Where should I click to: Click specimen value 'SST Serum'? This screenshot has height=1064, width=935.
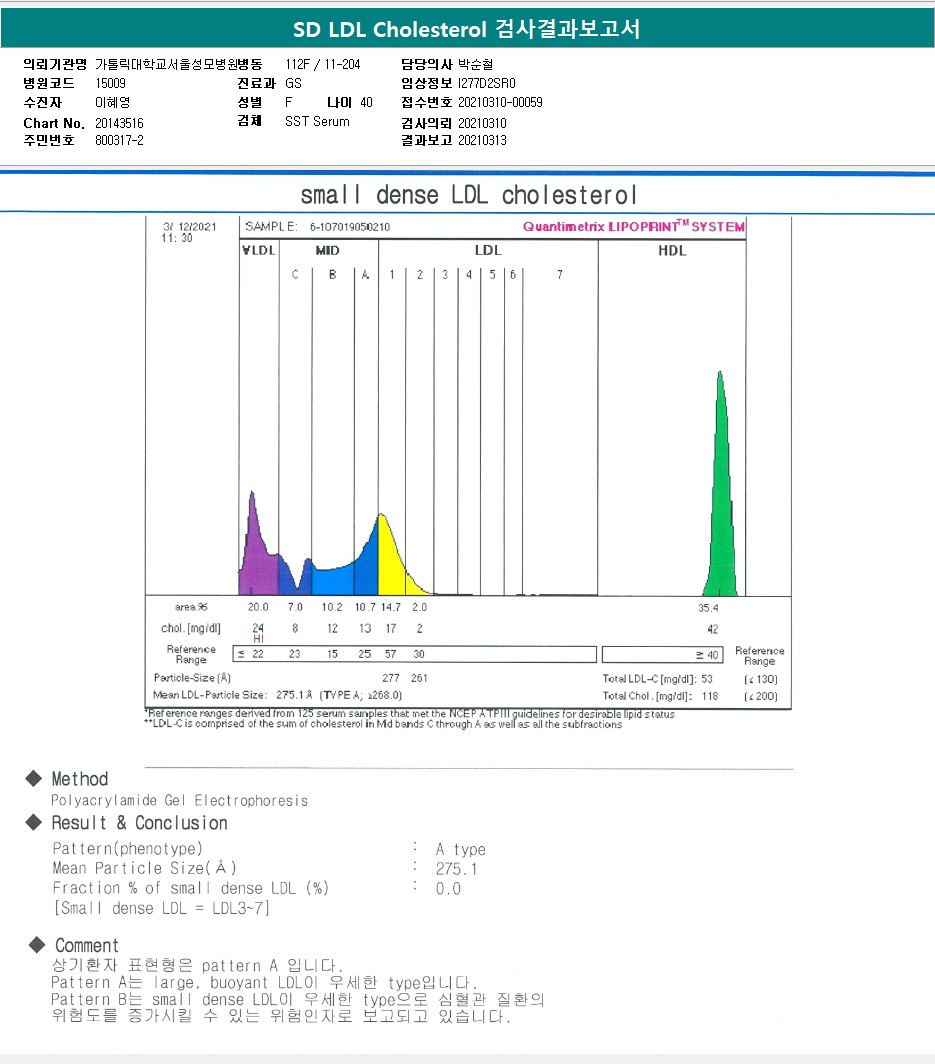[318, 121]
